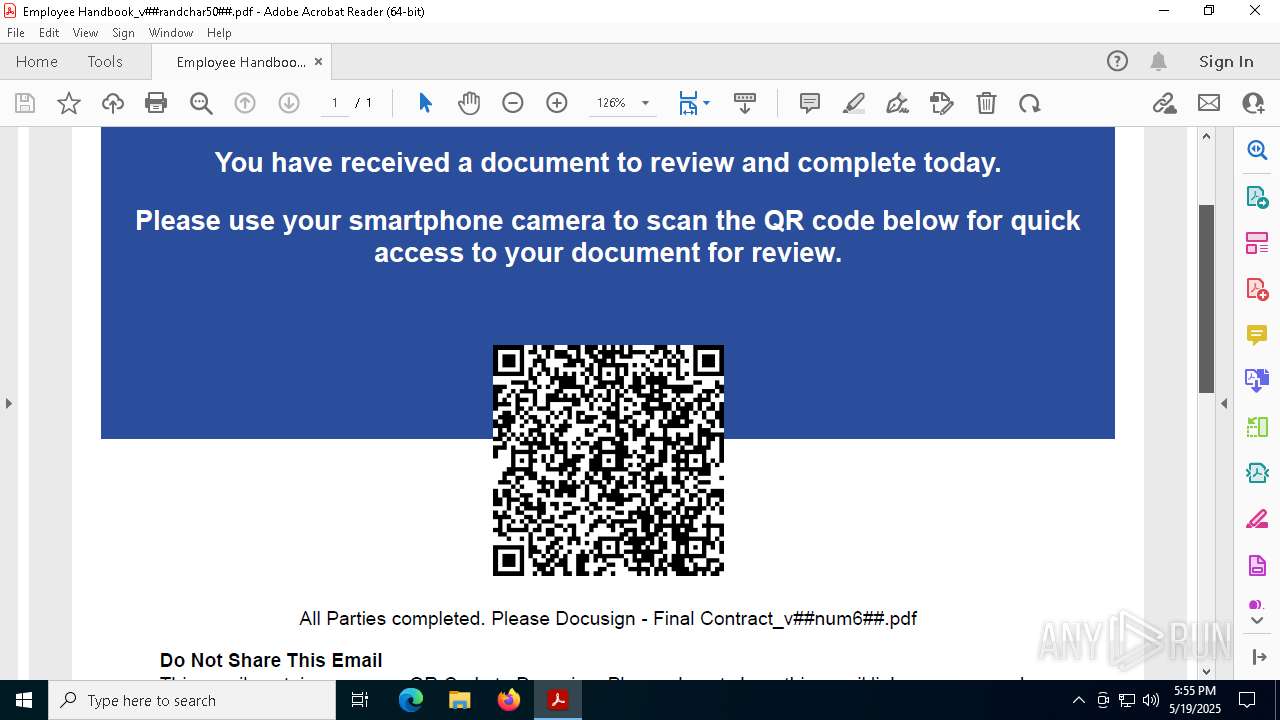Open the Create PDF tool
This screenshot has height=720, width=1280.
[x=1257, y=289]
